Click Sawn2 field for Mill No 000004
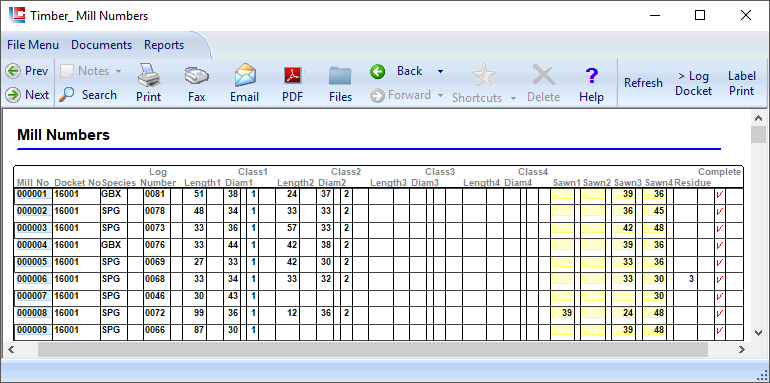Screen dimensions: 770x383 594,246
